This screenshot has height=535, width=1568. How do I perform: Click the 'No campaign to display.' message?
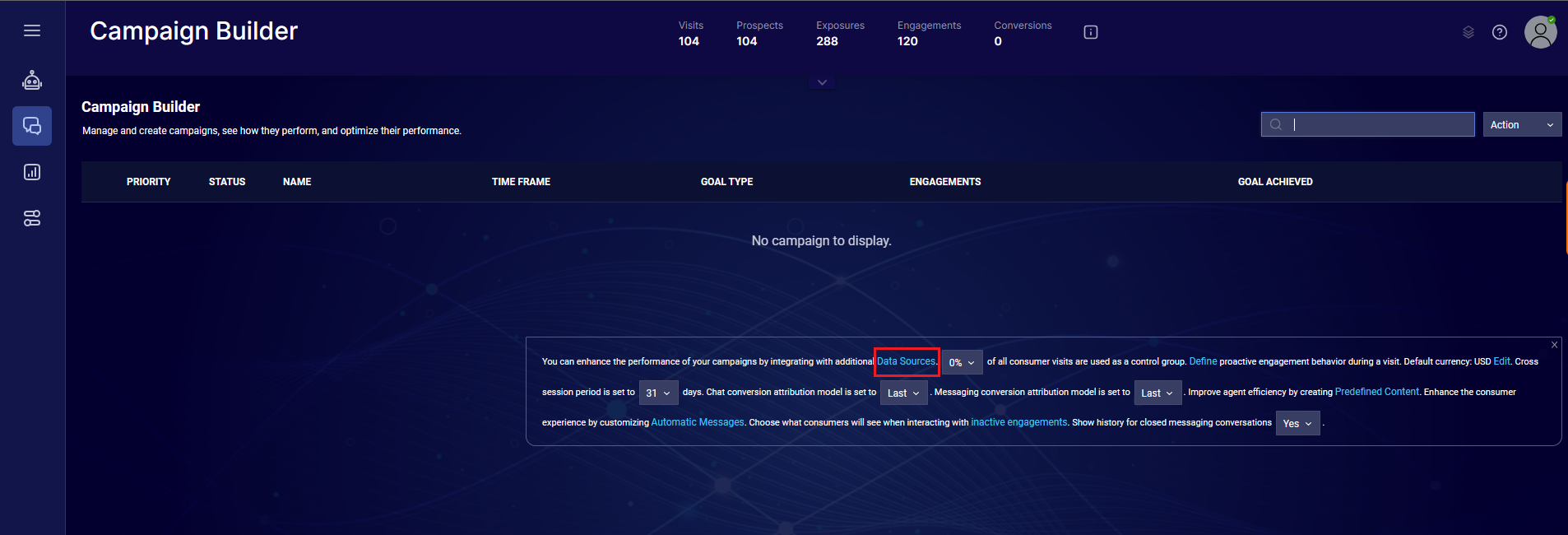pos(821,240)
